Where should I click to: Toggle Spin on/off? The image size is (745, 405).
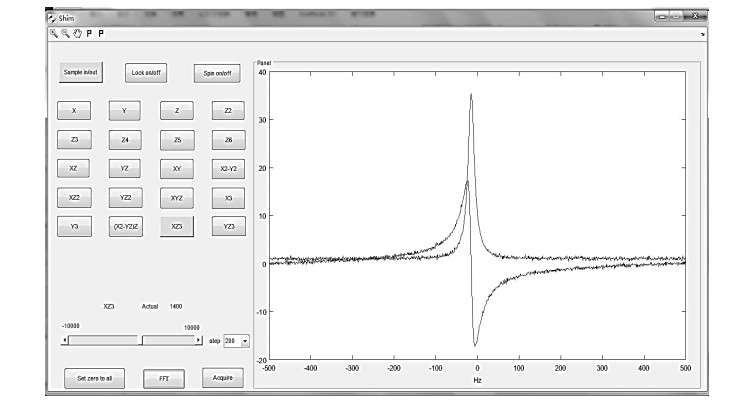pos(217,73)
